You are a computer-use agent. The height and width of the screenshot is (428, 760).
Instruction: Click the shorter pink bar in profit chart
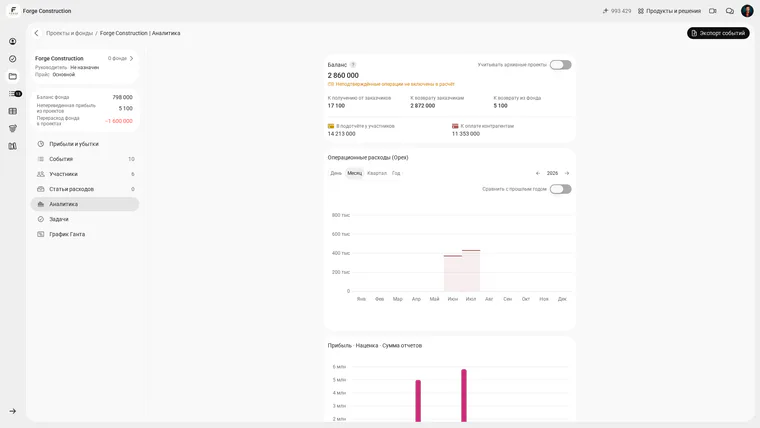point(418,401)
